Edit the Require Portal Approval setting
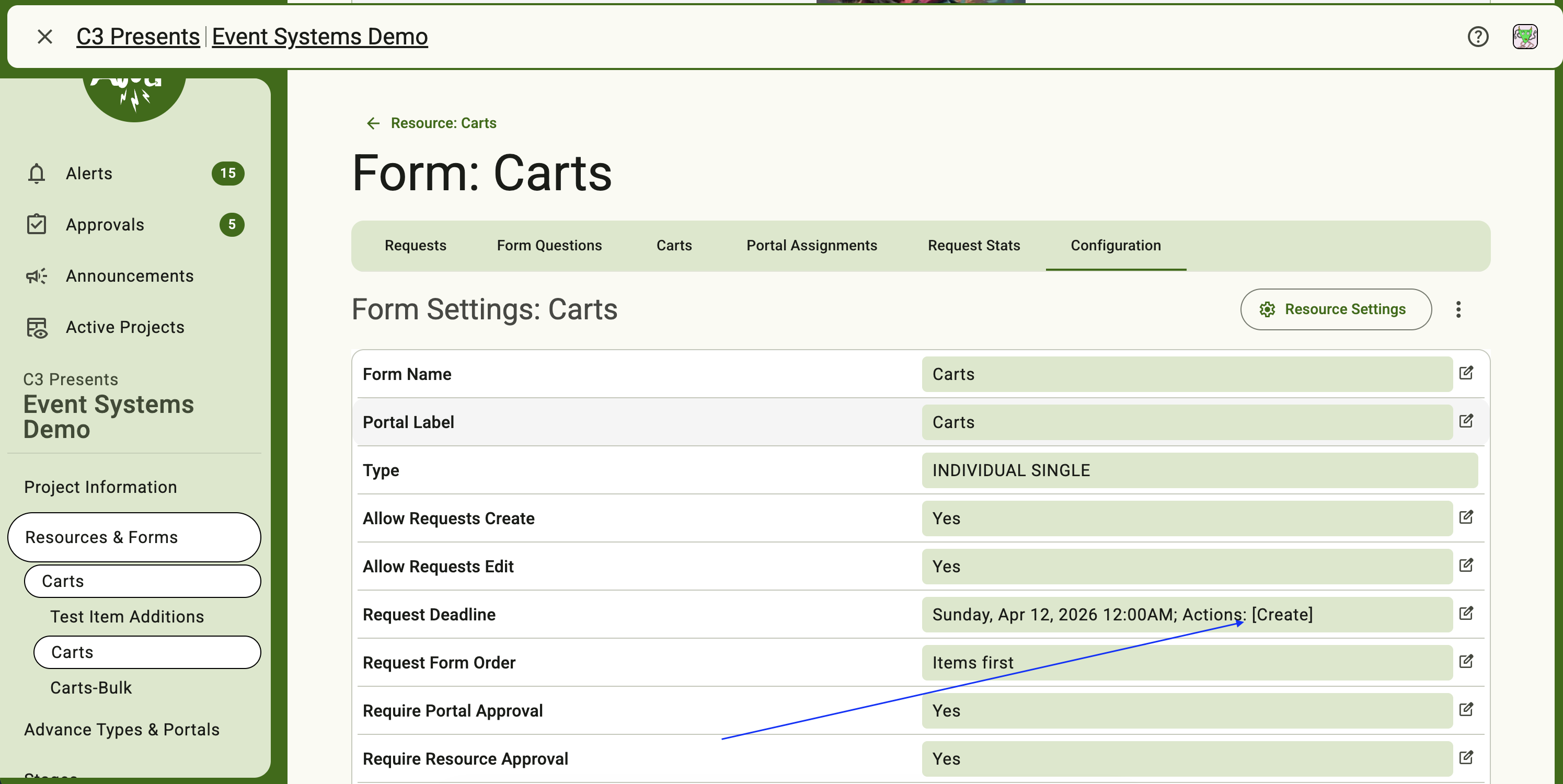 (1466, 709)
